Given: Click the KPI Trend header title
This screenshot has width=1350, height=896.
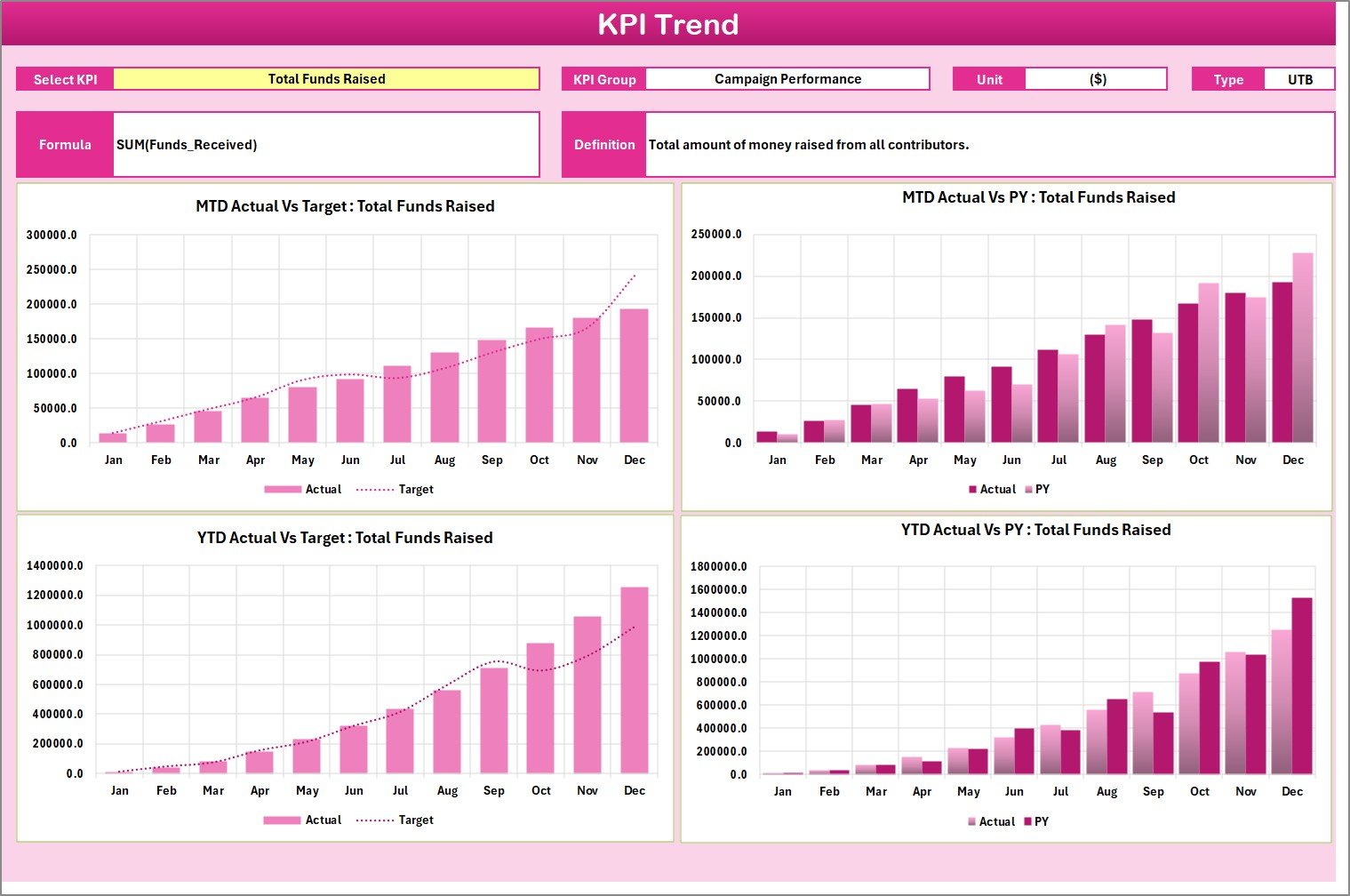Looking at the screenshot, I should 670,25.
